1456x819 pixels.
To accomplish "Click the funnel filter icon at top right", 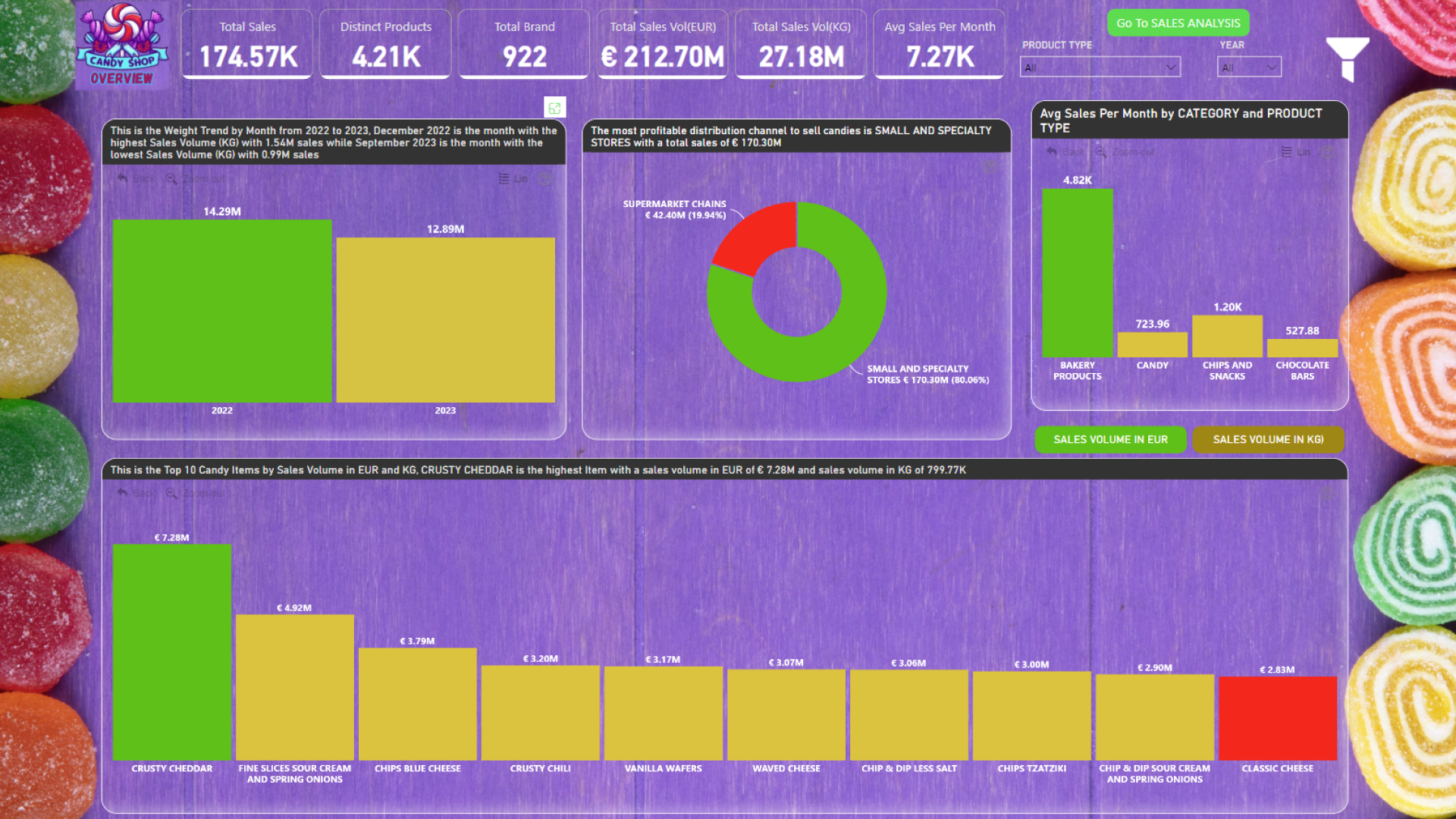I will point(1348,58).
